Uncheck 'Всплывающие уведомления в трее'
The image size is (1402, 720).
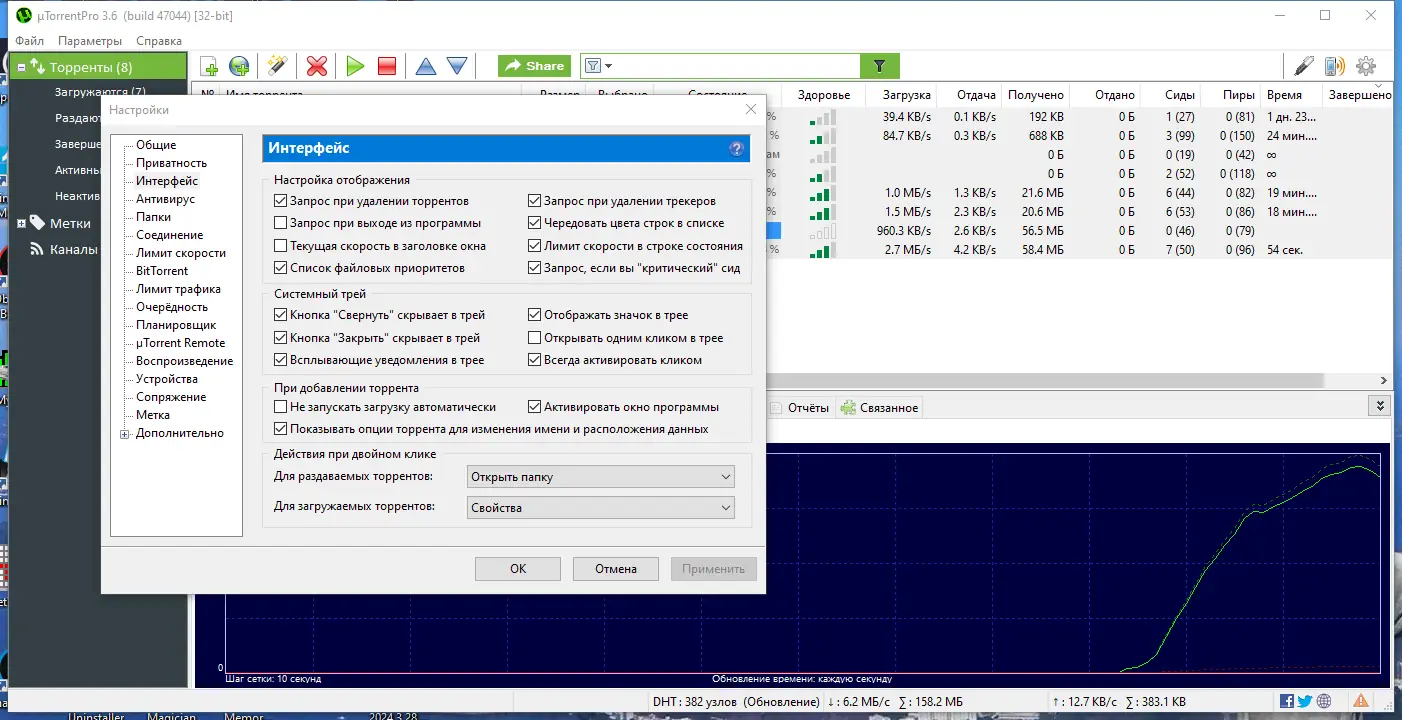pyautogui.click(x=281, y=360)
